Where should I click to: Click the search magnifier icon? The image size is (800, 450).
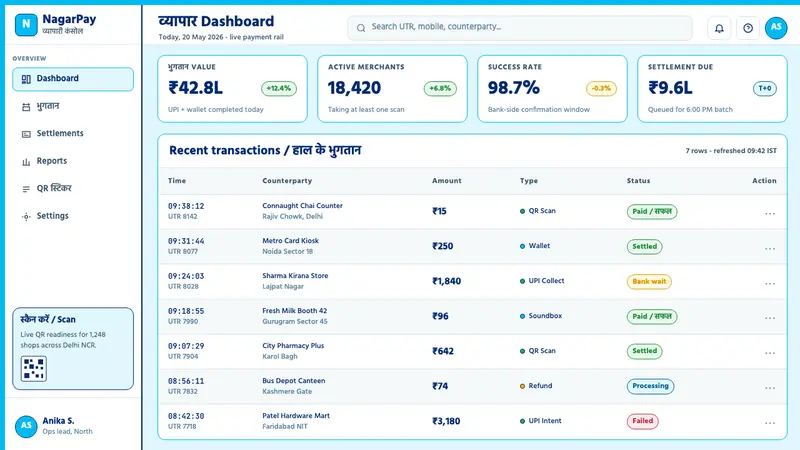tap(361, 28)
